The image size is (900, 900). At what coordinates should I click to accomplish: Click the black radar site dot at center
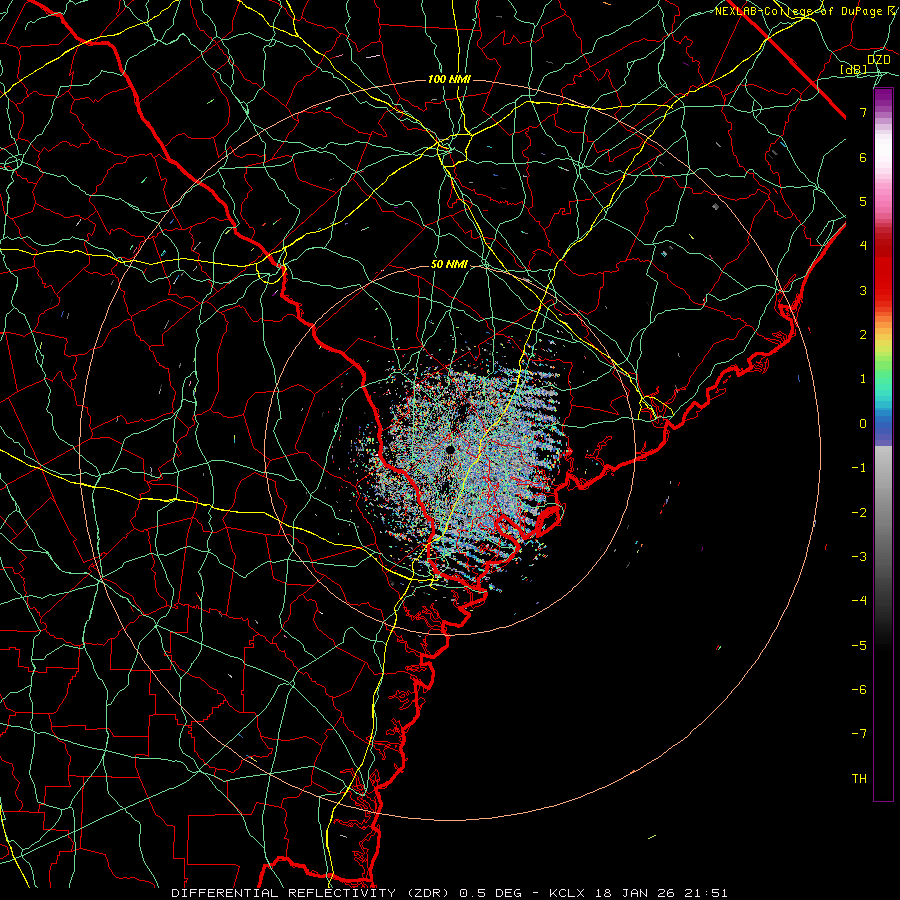(x=450, y=449)
